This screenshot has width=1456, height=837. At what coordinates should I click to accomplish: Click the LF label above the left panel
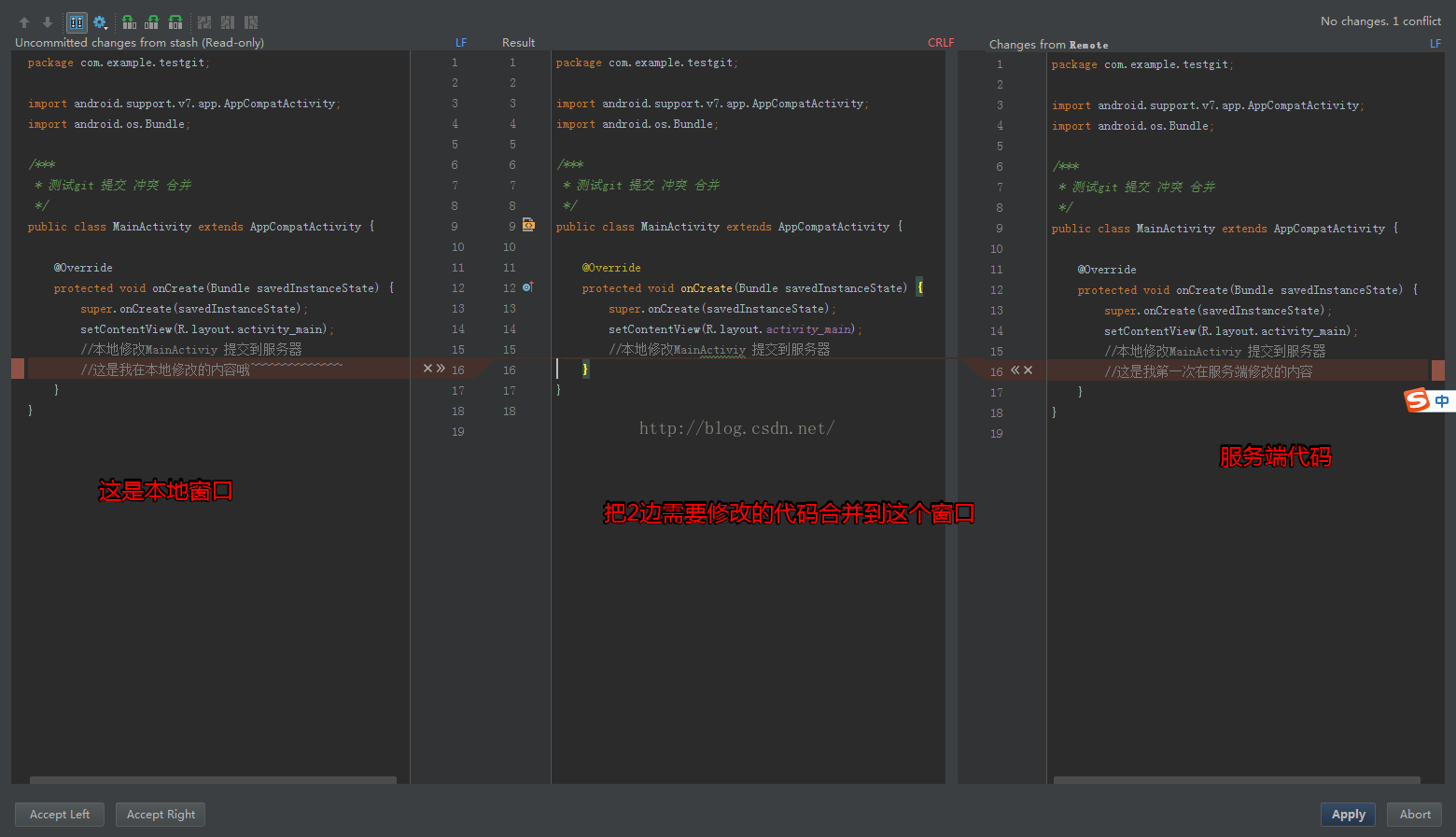pyautogui.click(x=461, y=43)
